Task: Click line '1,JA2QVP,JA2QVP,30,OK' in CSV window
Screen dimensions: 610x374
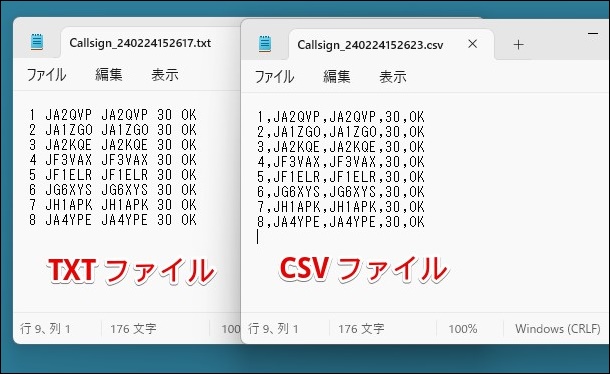Action: (341, 117)
